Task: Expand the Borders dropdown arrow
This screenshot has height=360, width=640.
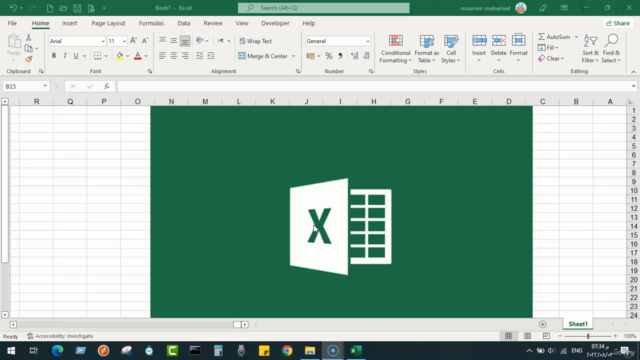Action: tap(106, 56)
